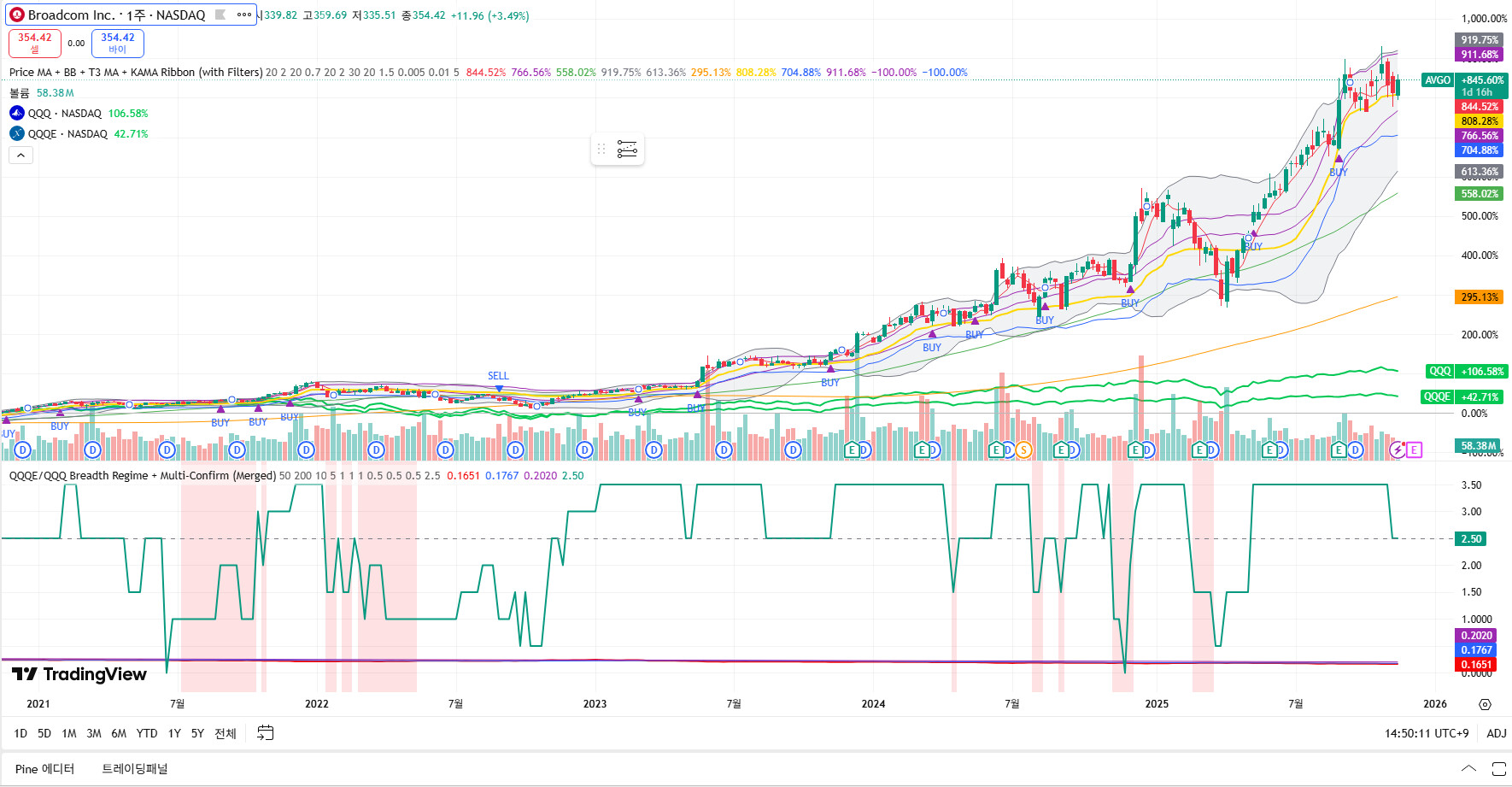Select the QQQ · NASDAQ legend entry
Image resolution: width=1512 pixels, height=787 pixels.
[x=65, y=113]
